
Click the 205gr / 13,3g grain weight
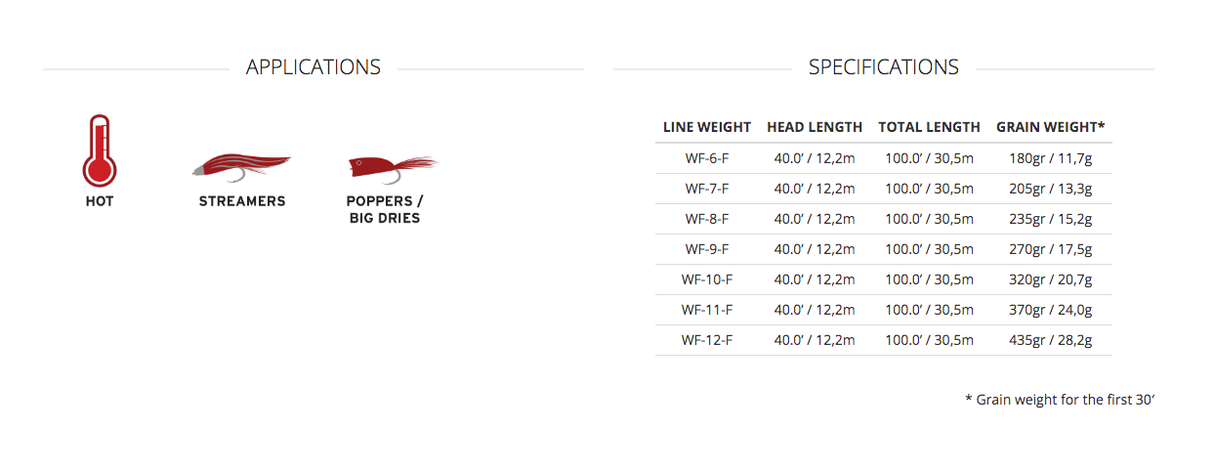[1050, 188]
